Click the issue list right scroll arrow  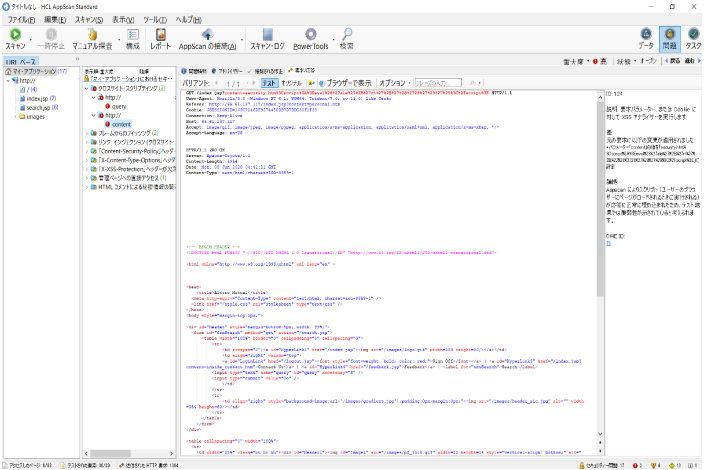tap(171, 454)
